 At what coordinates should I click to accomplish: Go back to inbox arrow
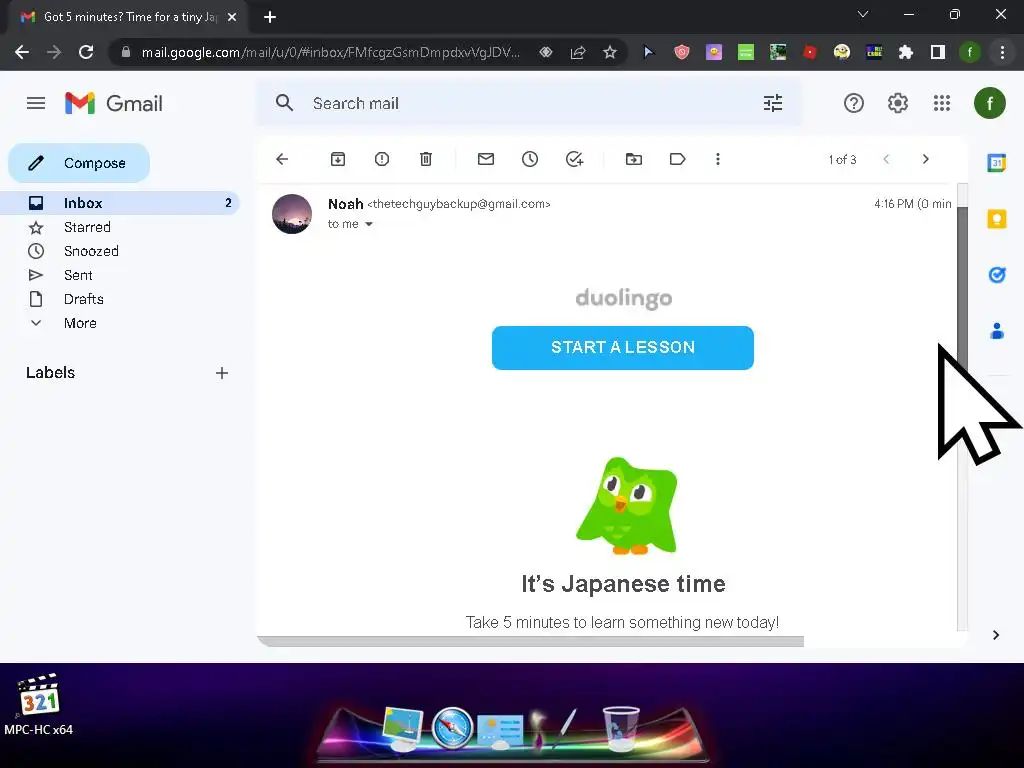pyautogui.click(x=282, y=159)
